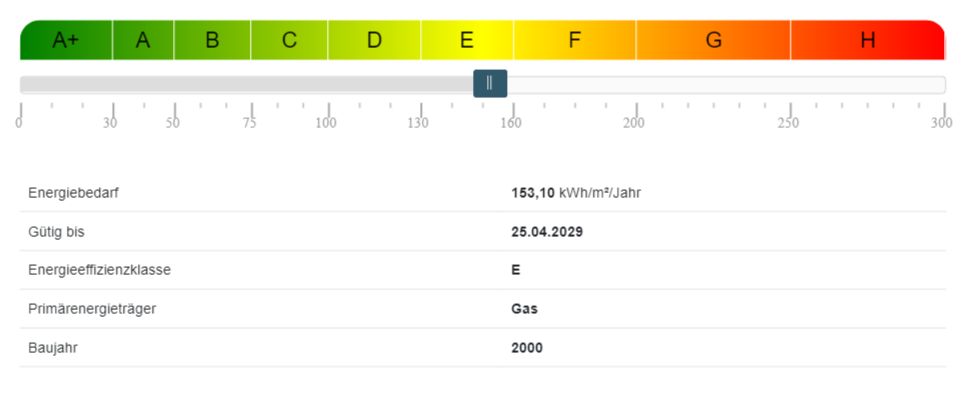This screenshot has width=966, height=403.
Task: Click the 0 scale label
Action: pyautogui.click(x=19, y=123)
